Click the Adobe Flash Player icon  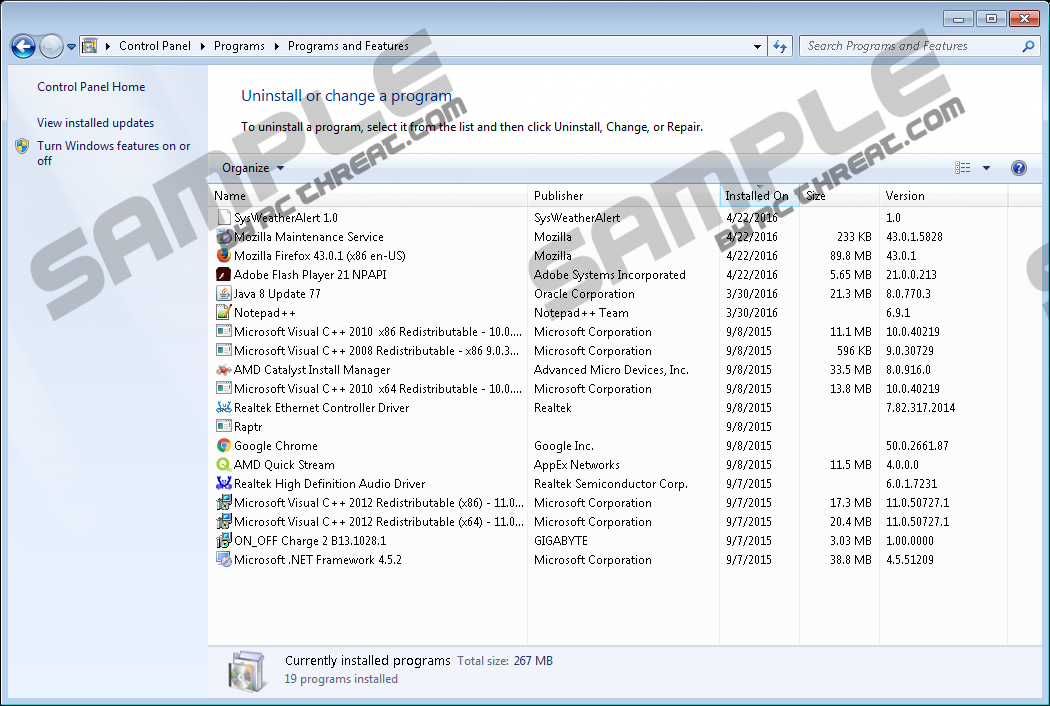(x=224, y=275)
